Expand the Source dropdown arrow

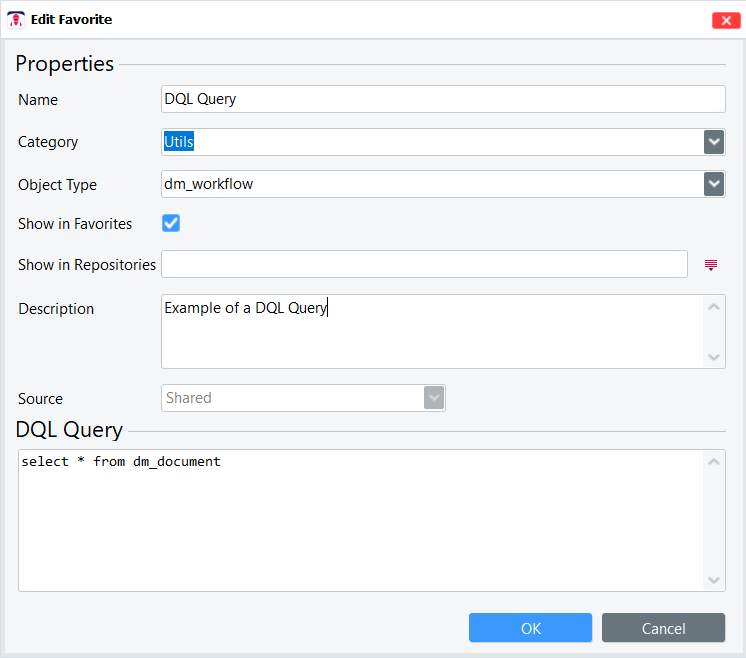pyautogui.click(x=433, y=398)
